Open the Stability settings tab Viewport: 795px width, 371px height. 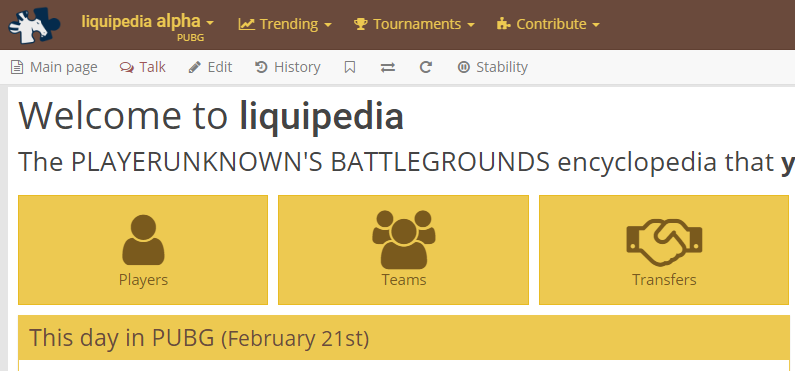coord(493,67)
